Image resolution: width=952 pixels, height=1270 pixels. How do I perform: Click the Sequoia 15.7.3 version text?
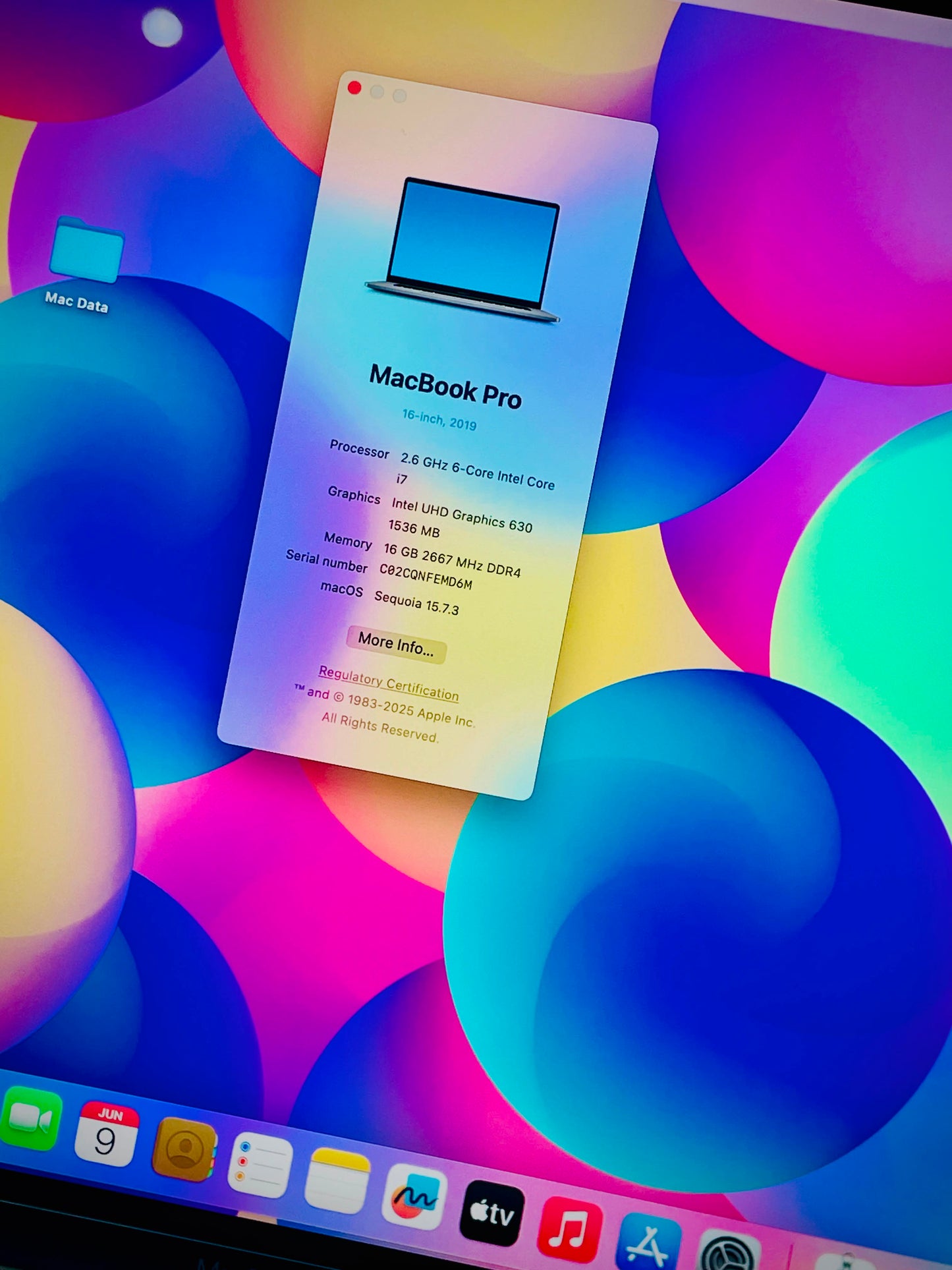[416, 602]
